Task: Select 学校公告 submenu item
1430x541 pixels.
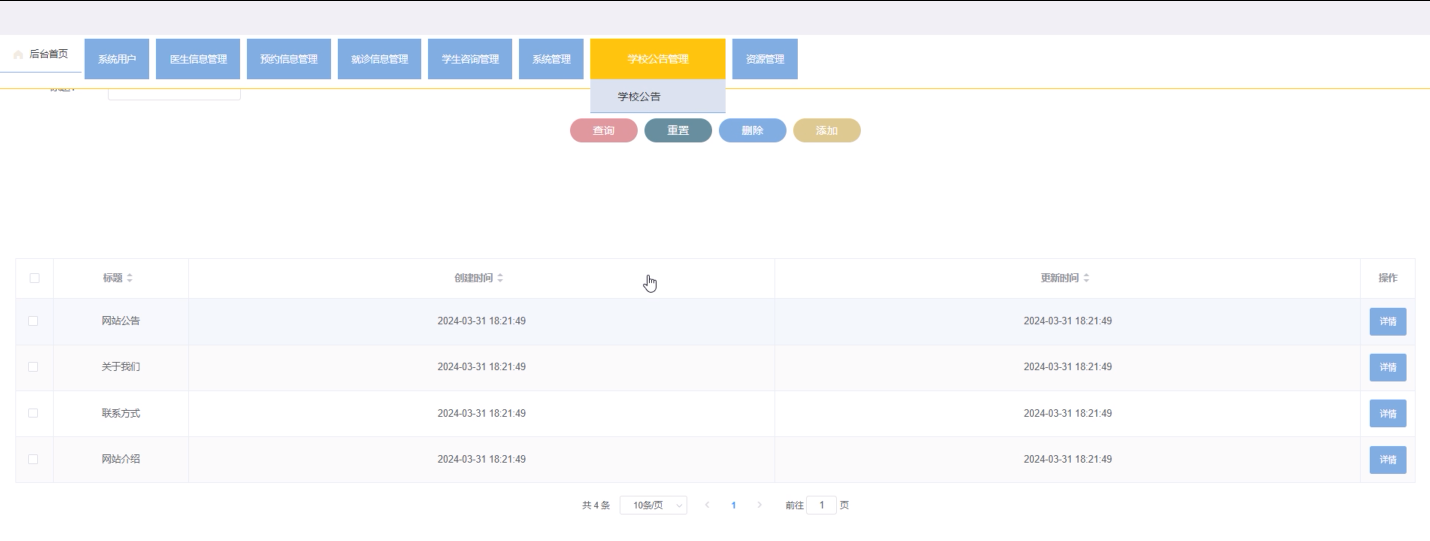Action: pyautogui.click(x=658, y=97)
